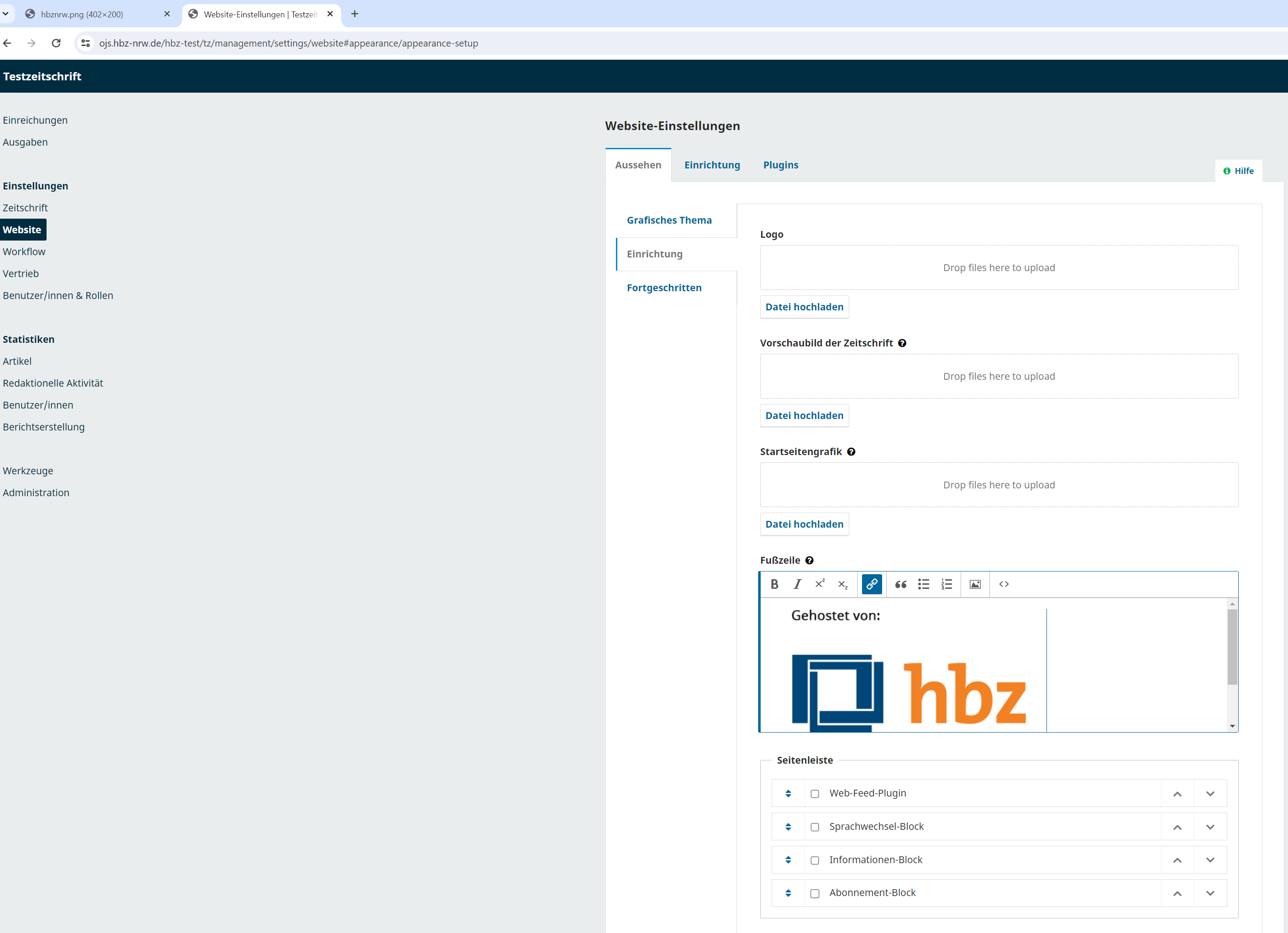Open the Fortgeschritten side tab
The width and height of the screenshot is (1288, 933).
(664, 287)
